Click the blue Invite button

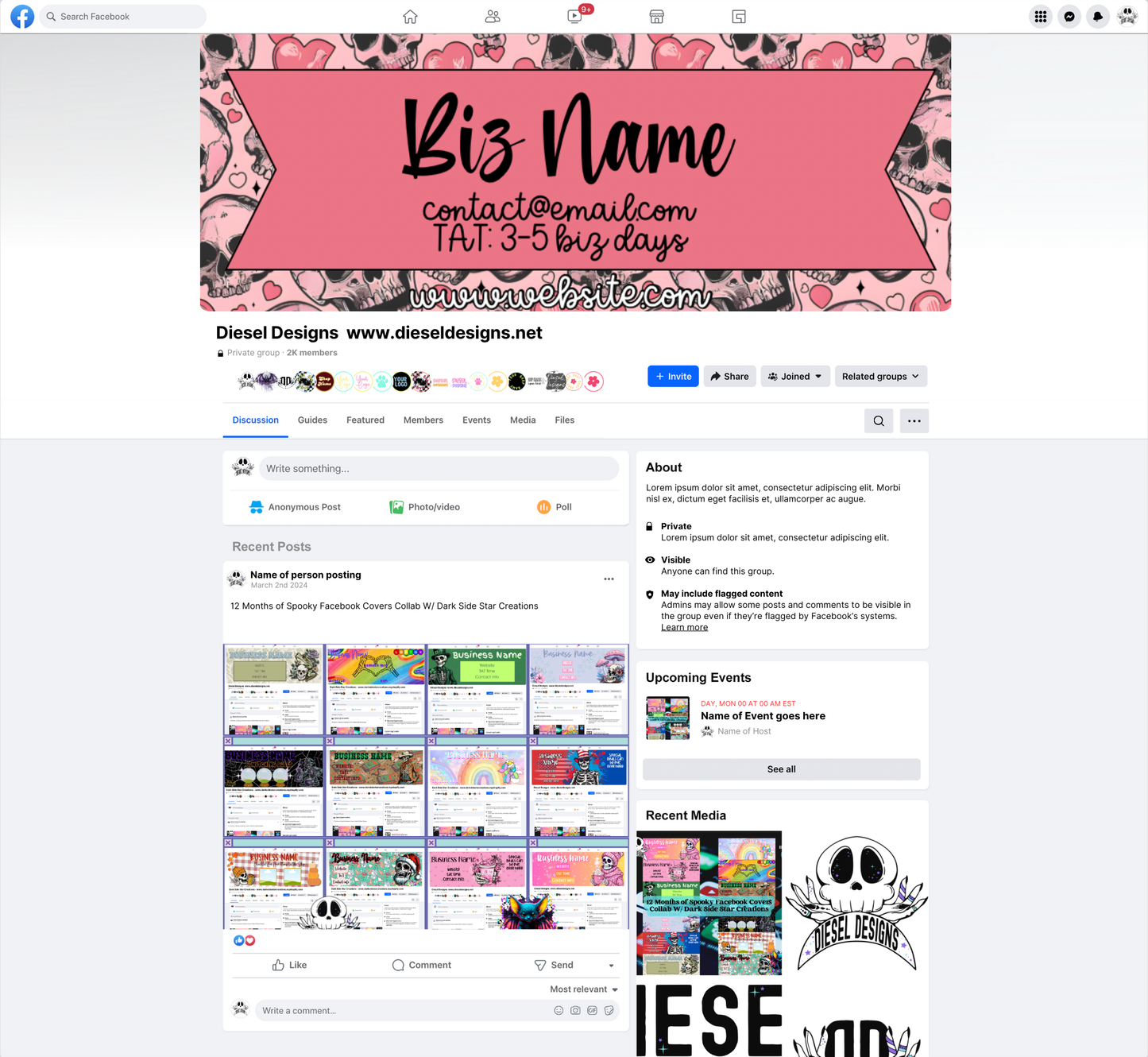(x=673, y=377)
